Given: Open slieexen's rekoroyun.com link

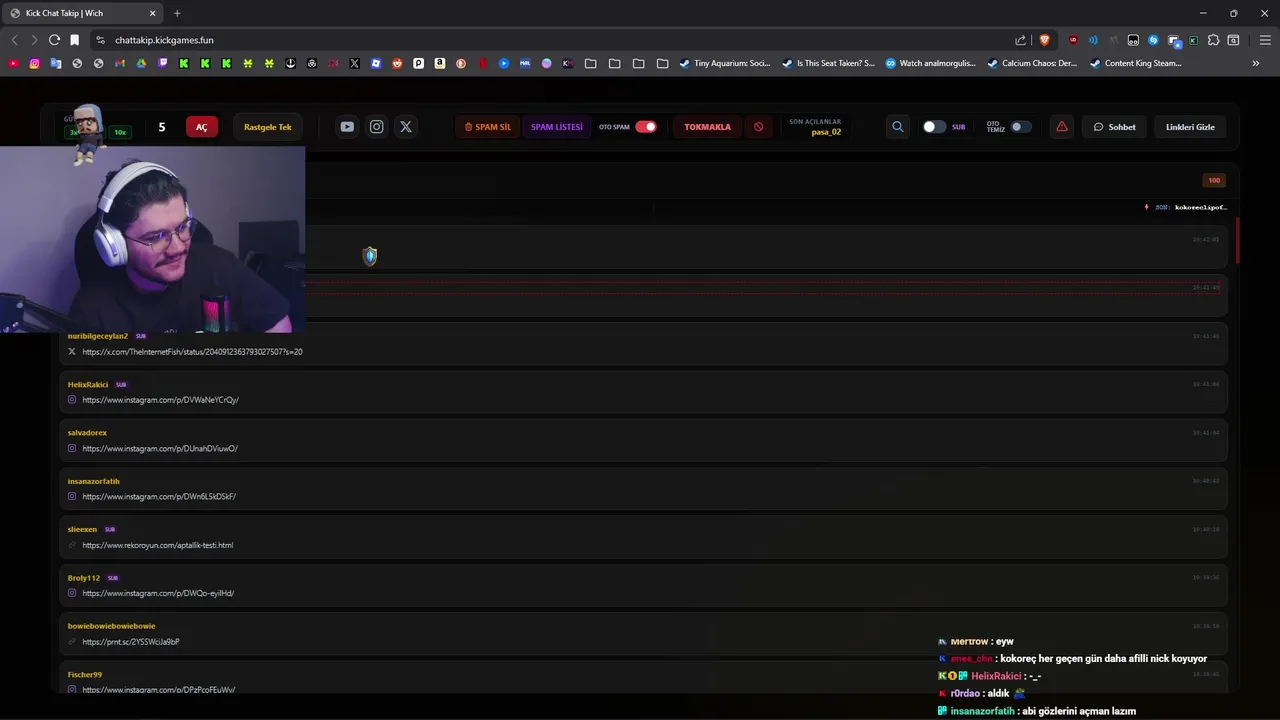Looking at the screenshot, I should click(x=157, y=545).
